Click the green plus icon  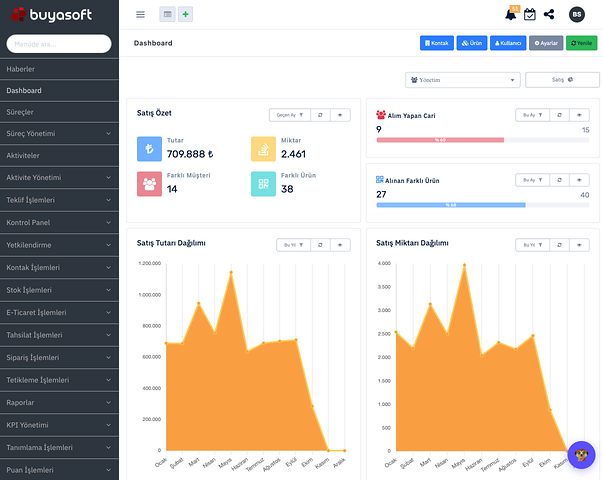(185, 14)
